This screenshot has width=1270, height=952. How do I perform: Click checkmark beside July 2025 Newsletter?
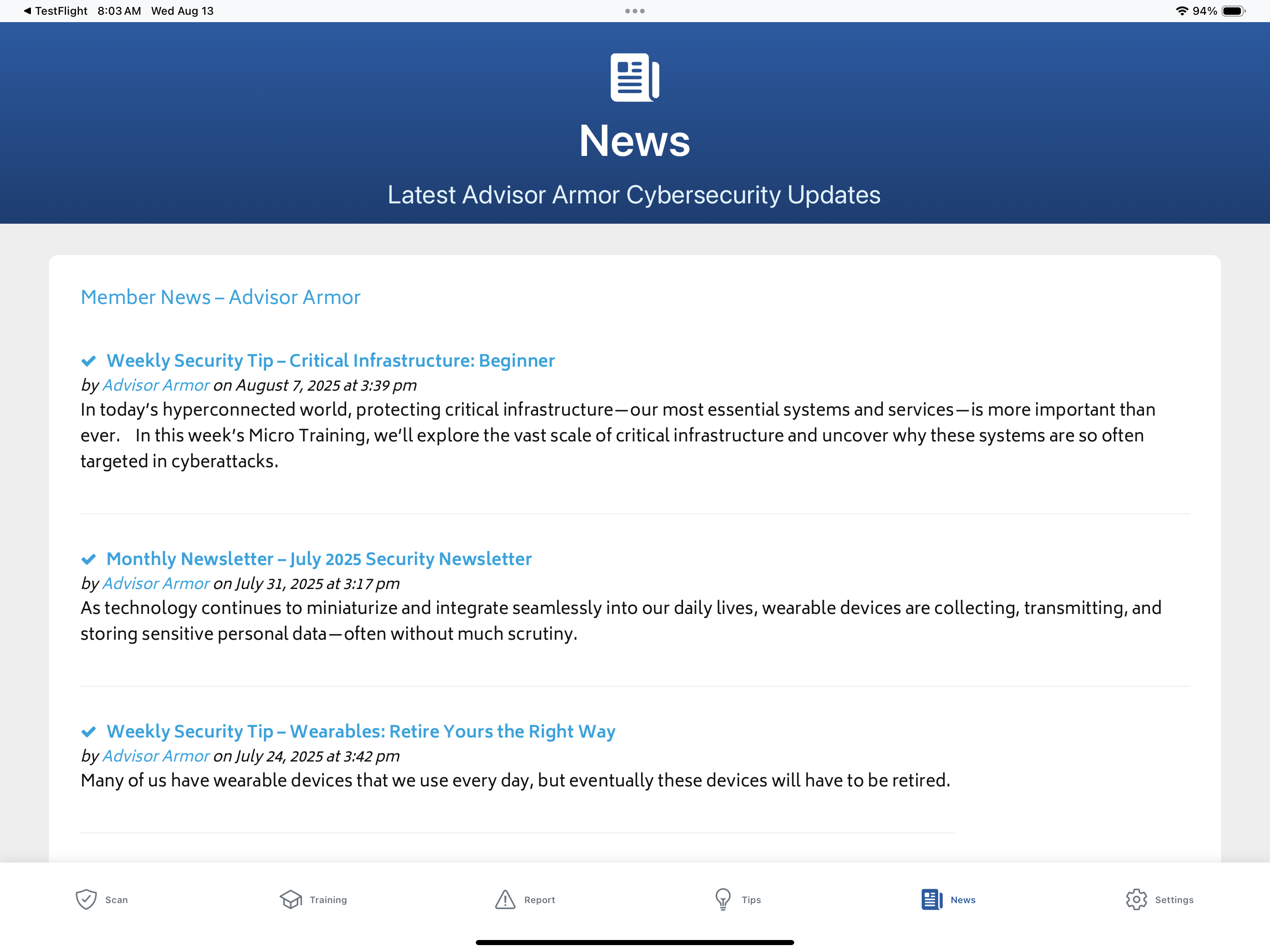(x=89, y=559)
